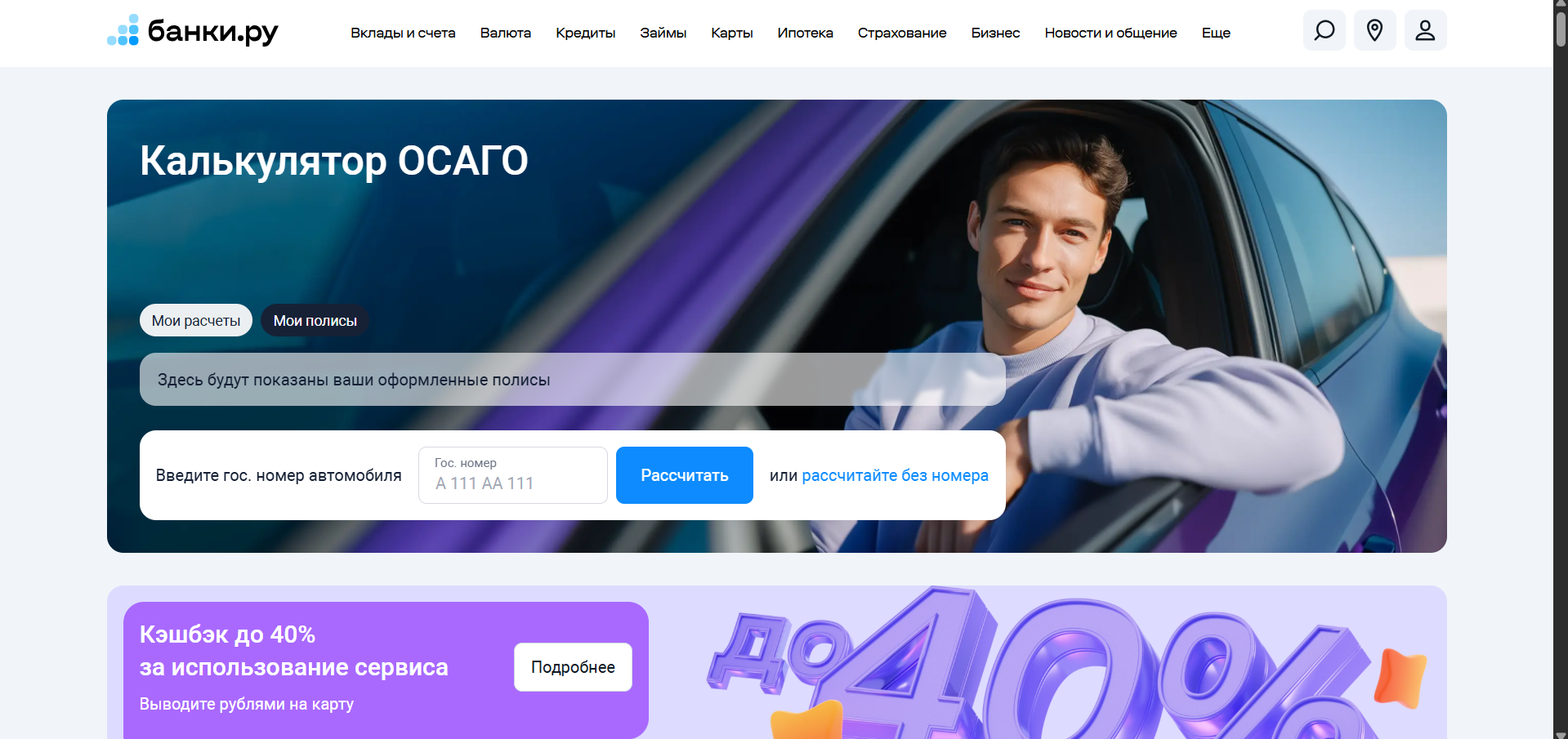Open the Валюта menu item
The height and width of the screenshot is (739, 1568).
pyautogui.click(x=506, y=33)
